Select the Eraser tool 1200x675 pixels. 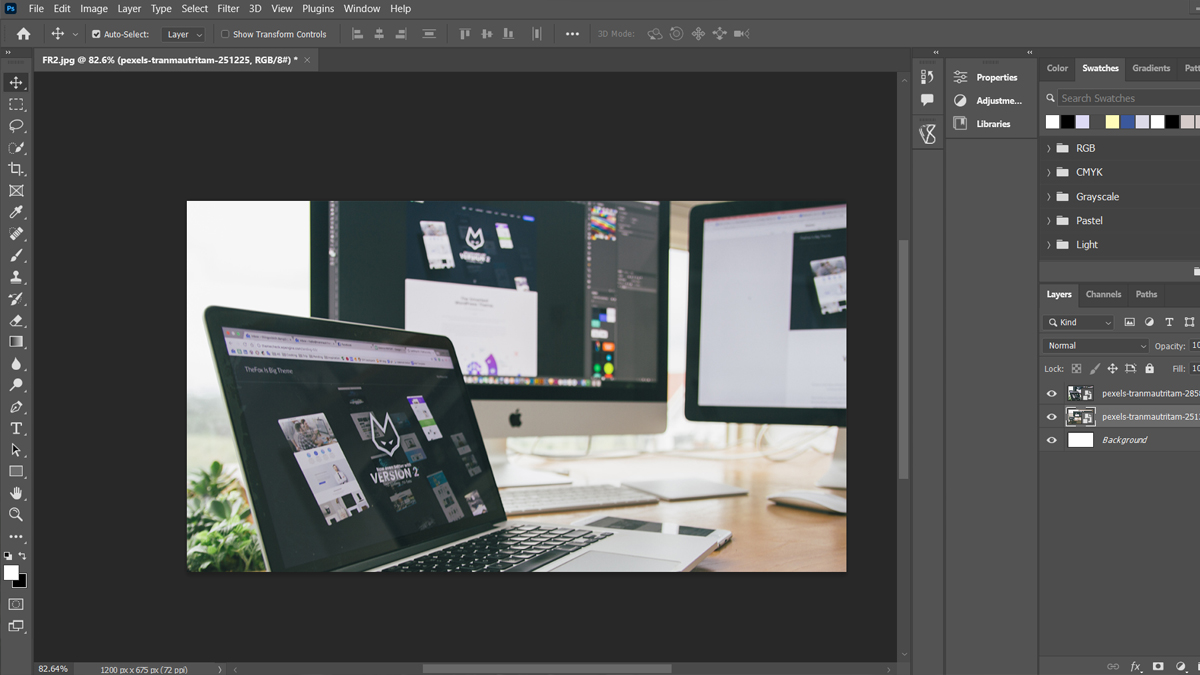click(16, 321)
